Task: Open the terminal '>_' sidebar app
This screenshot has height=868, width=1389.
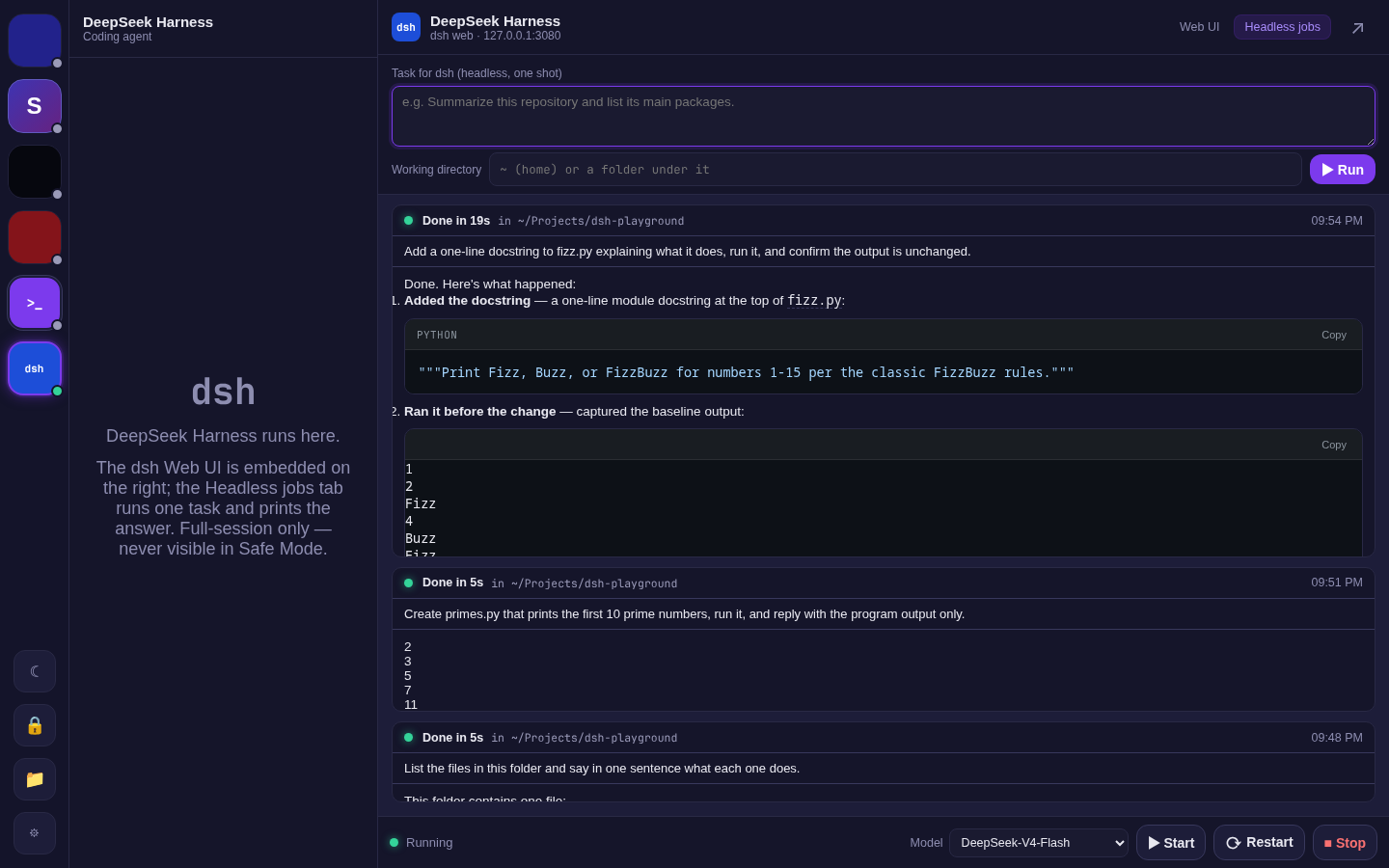Action: (x=35, y=303)
